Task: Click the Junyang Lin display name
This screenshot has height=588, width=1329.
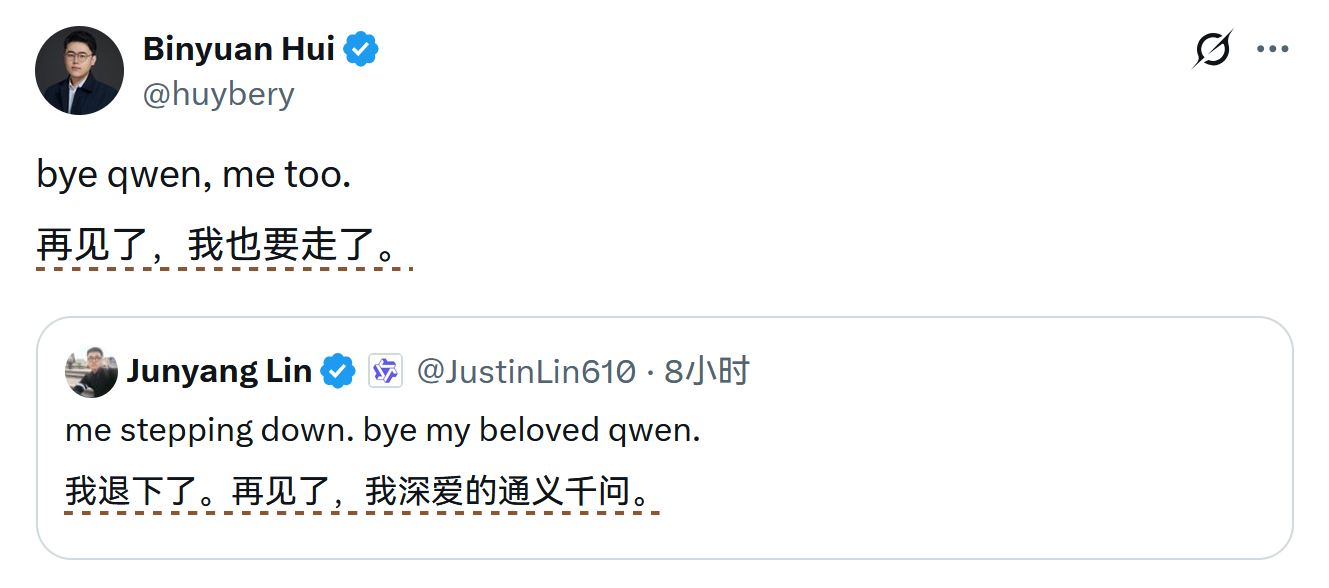Action: [x=219, y=372]
